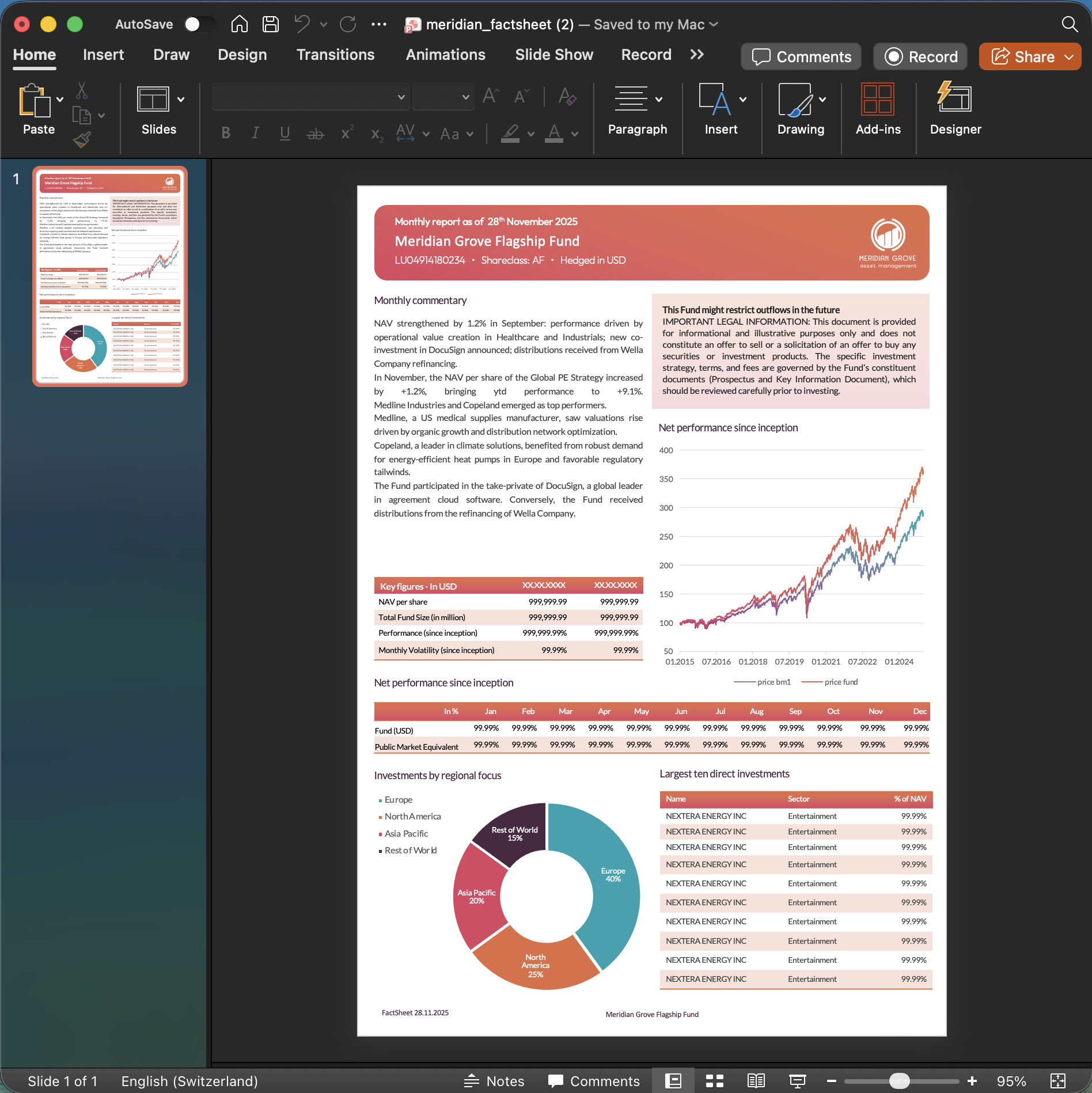This screenshot has height=1093, width=1092.
Task: Click the Record button
Action: coord(920,56)
